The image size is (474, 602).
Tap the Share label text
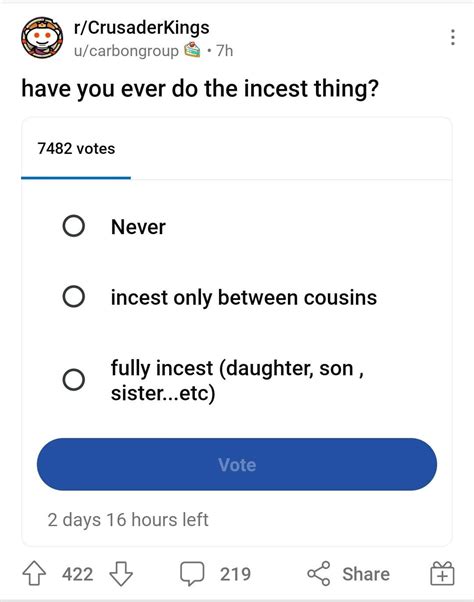(366, 574)
